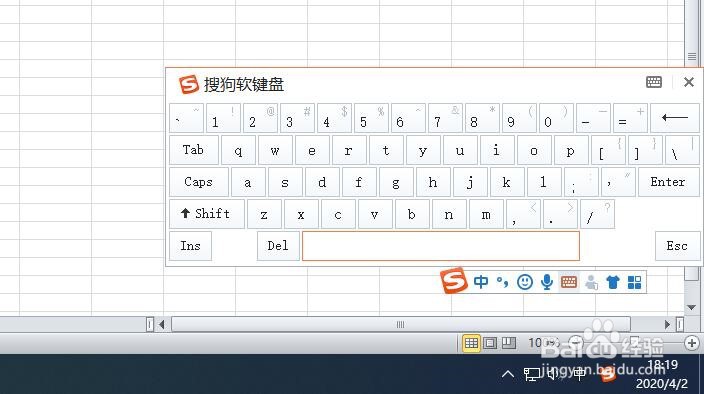The width and height of the screenshot is (704, 394).
Task: Click the e key
Action: tap(312, 150)
